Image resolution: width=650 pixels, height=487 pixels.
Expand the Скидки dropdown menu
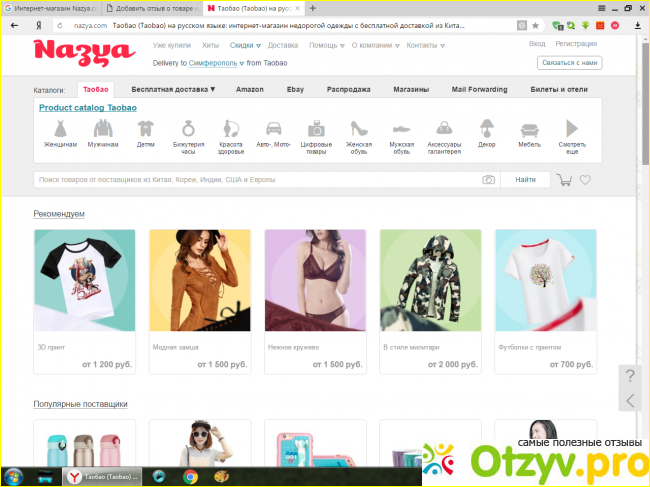pos(245,45)
